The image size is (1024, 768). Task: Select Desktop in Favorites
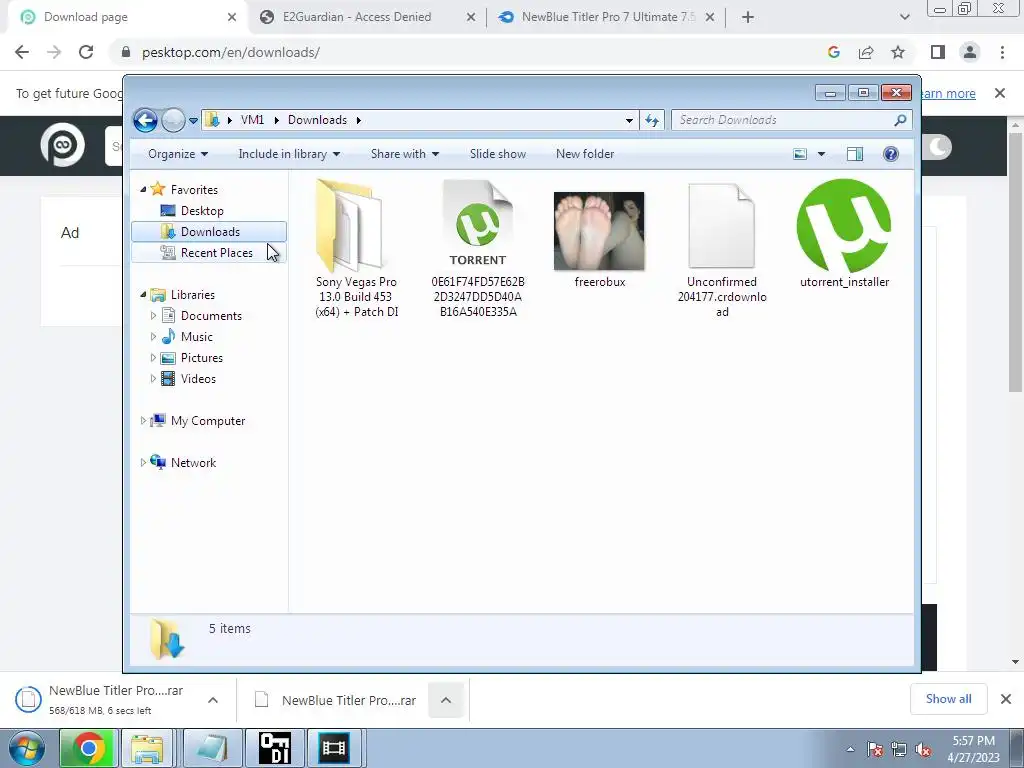(x=202, y=211)
